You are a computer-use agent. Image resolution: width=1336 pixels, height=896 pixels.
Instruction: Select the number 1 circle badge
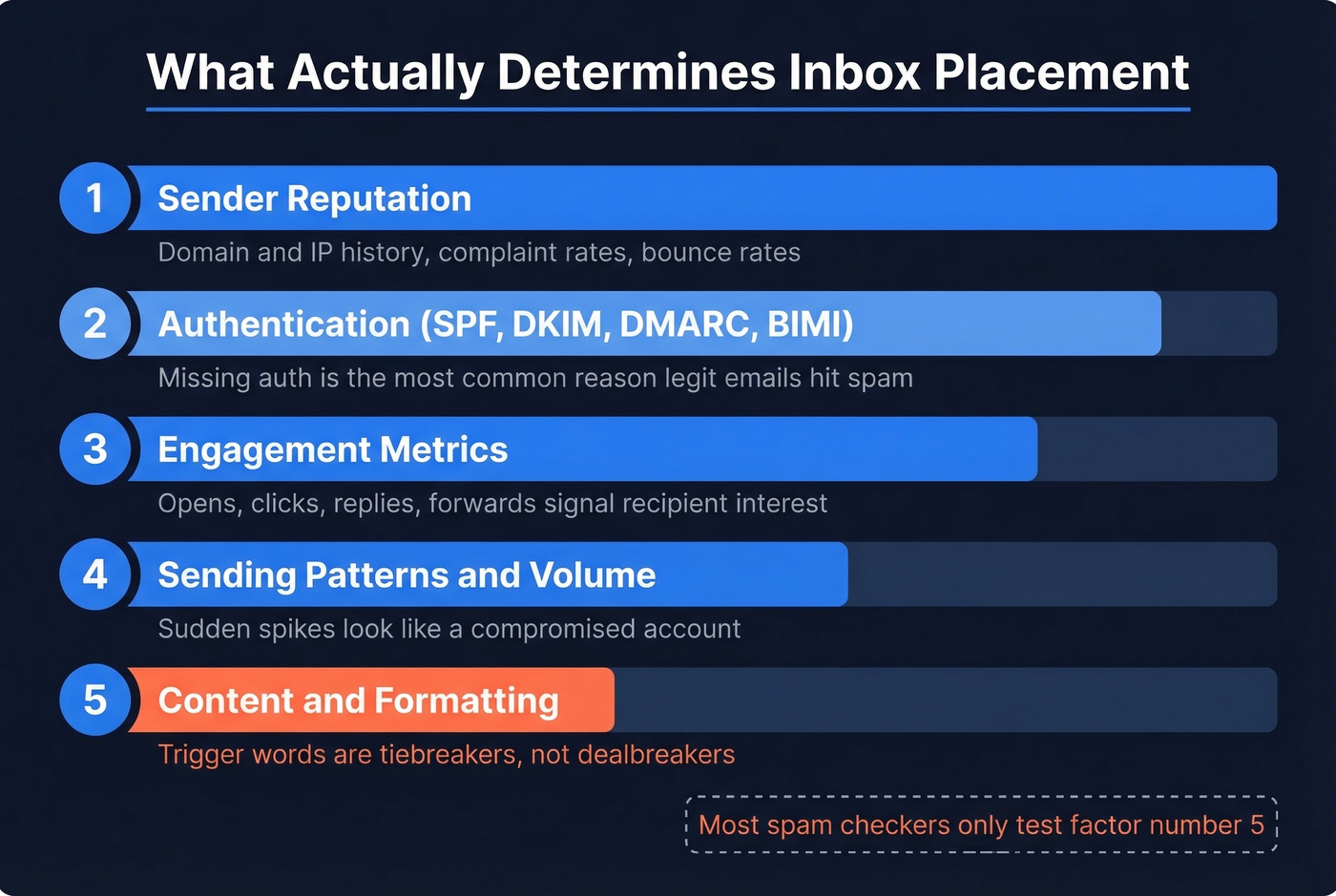94,198
